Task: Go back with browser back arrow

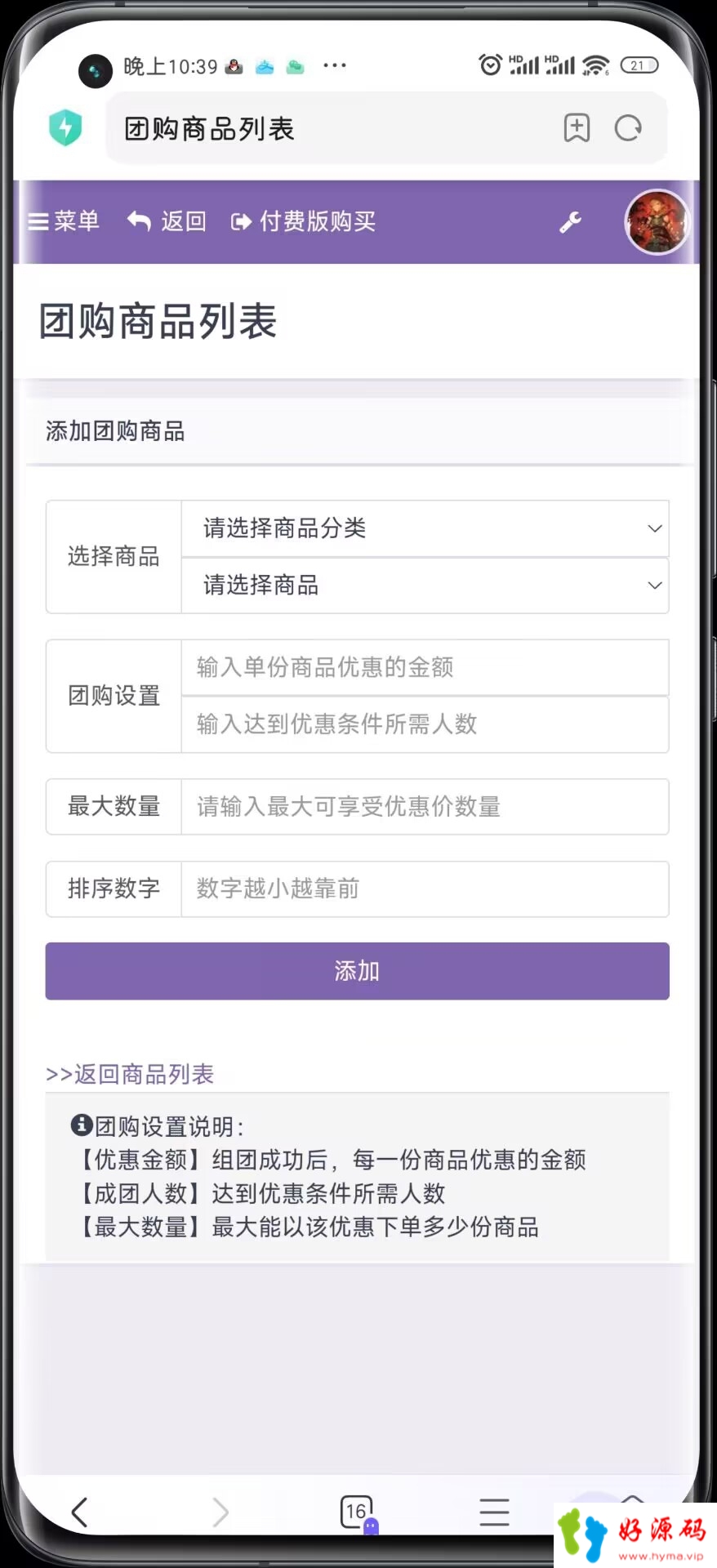Action: [79, 1512]
